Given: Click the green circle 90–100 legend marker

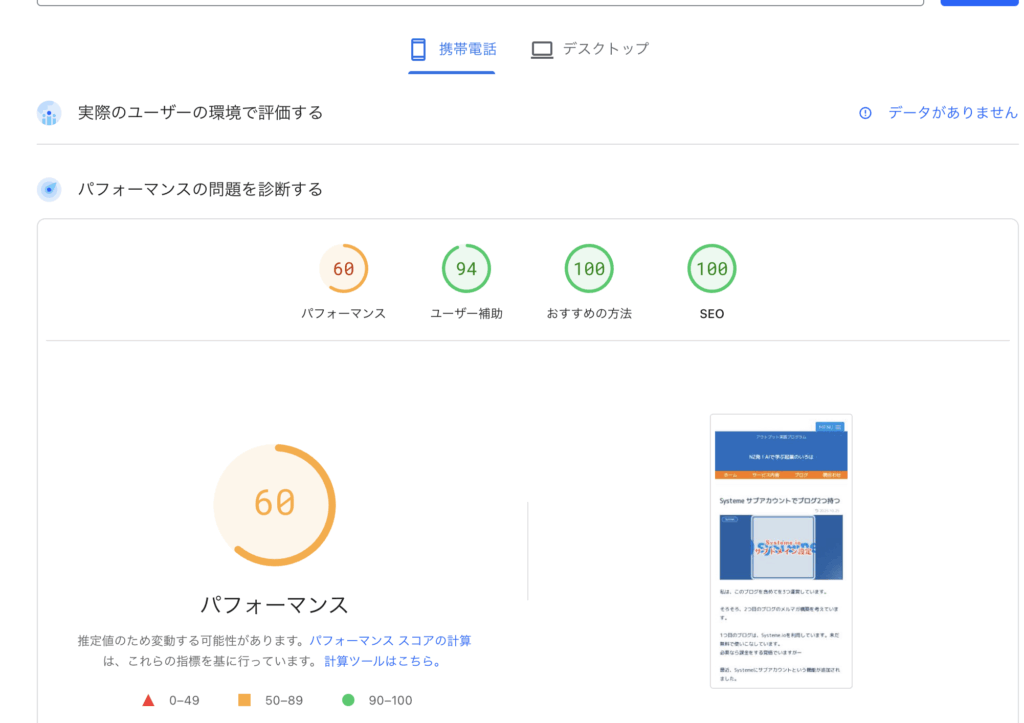Looking at the screenshot, I should point(348,700).
